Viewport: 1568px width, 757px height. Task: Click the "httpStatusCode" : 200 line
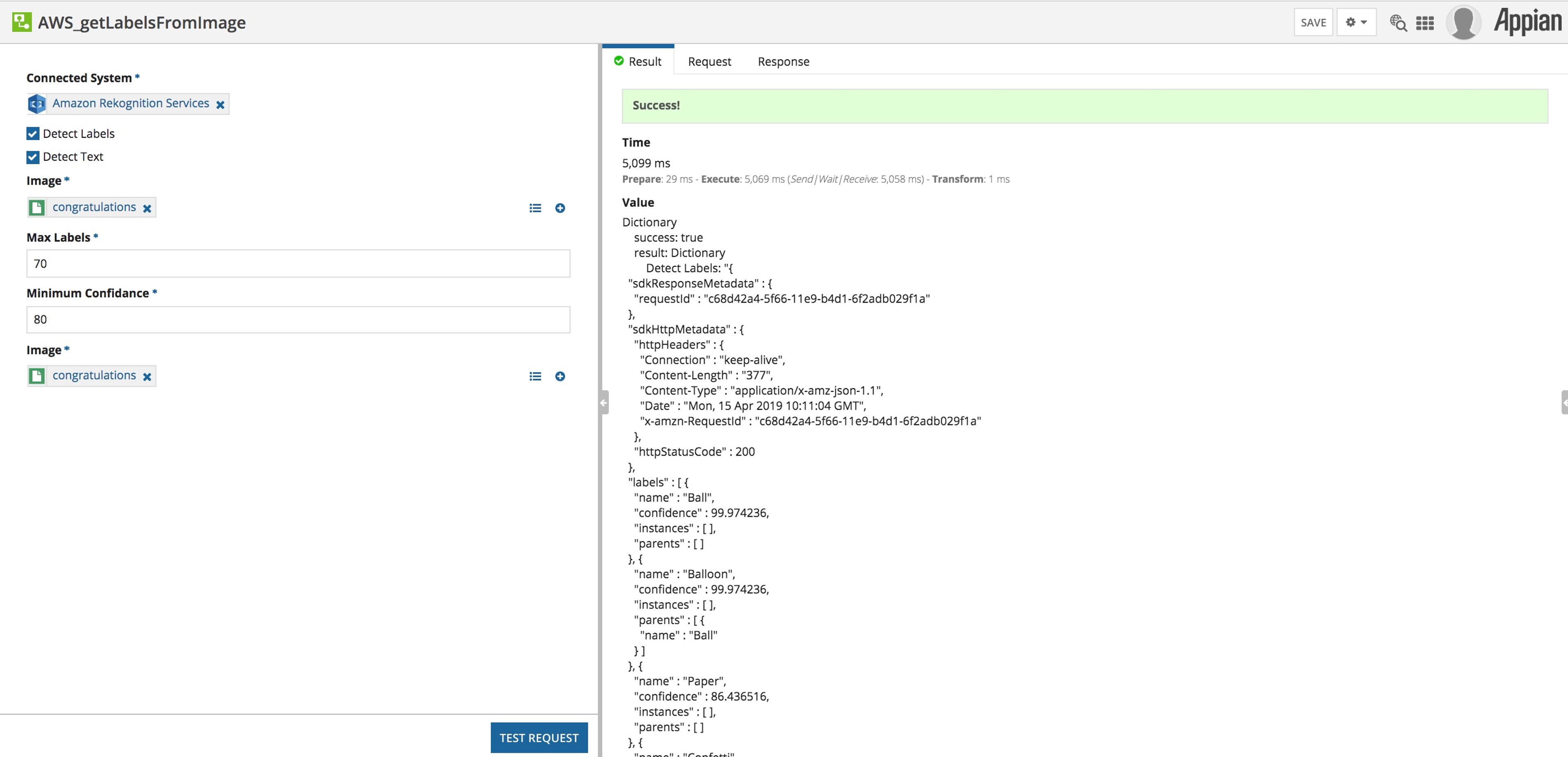[695, 452]
